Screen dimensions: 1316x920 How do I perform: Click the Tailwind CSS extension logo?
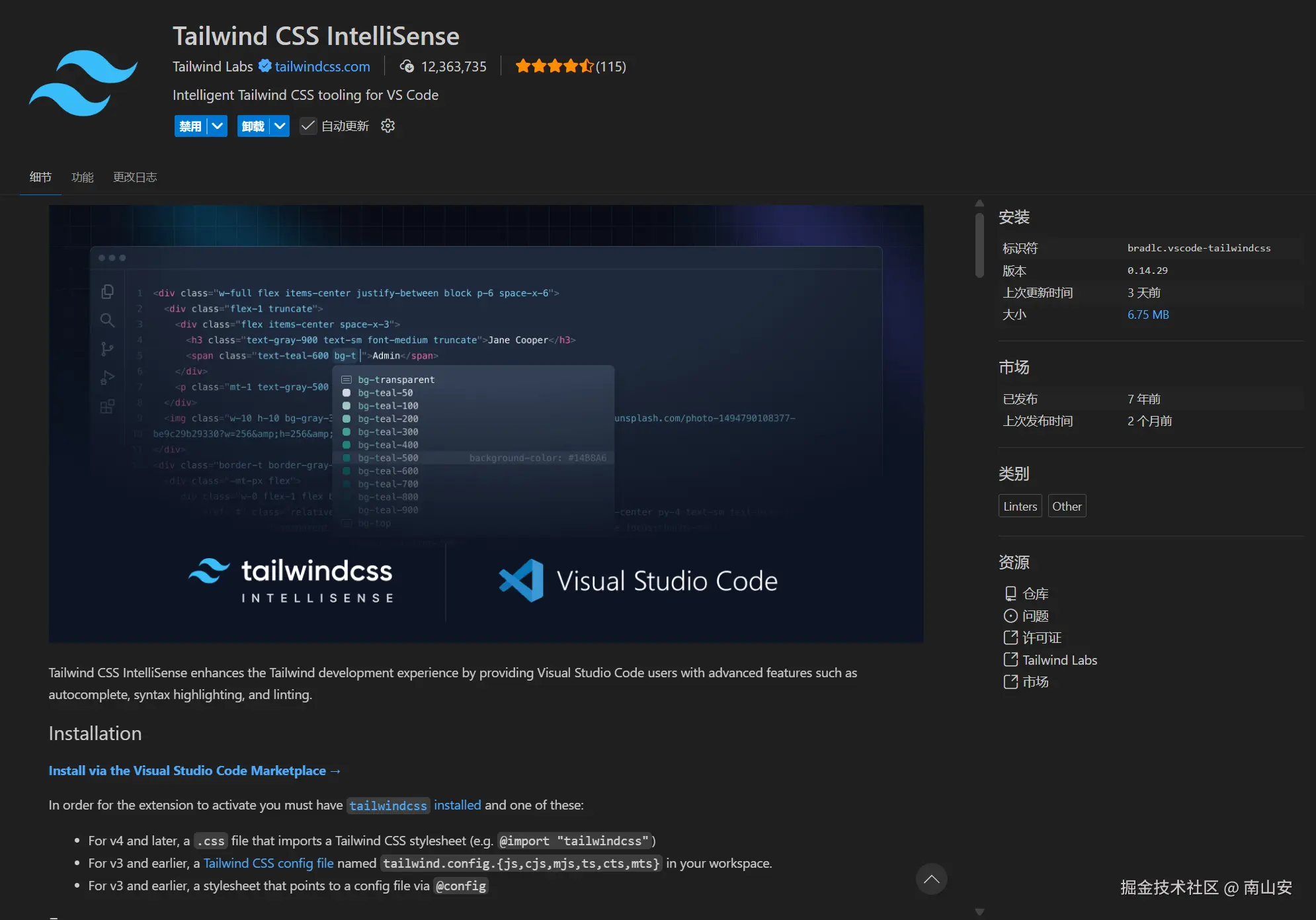[83, 83]
